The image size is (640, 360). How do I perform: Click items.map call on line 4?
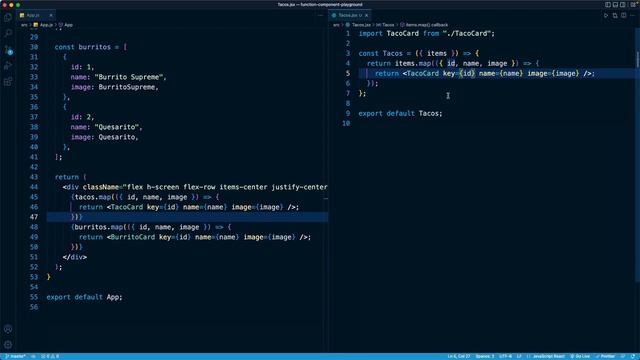point(413,63)
